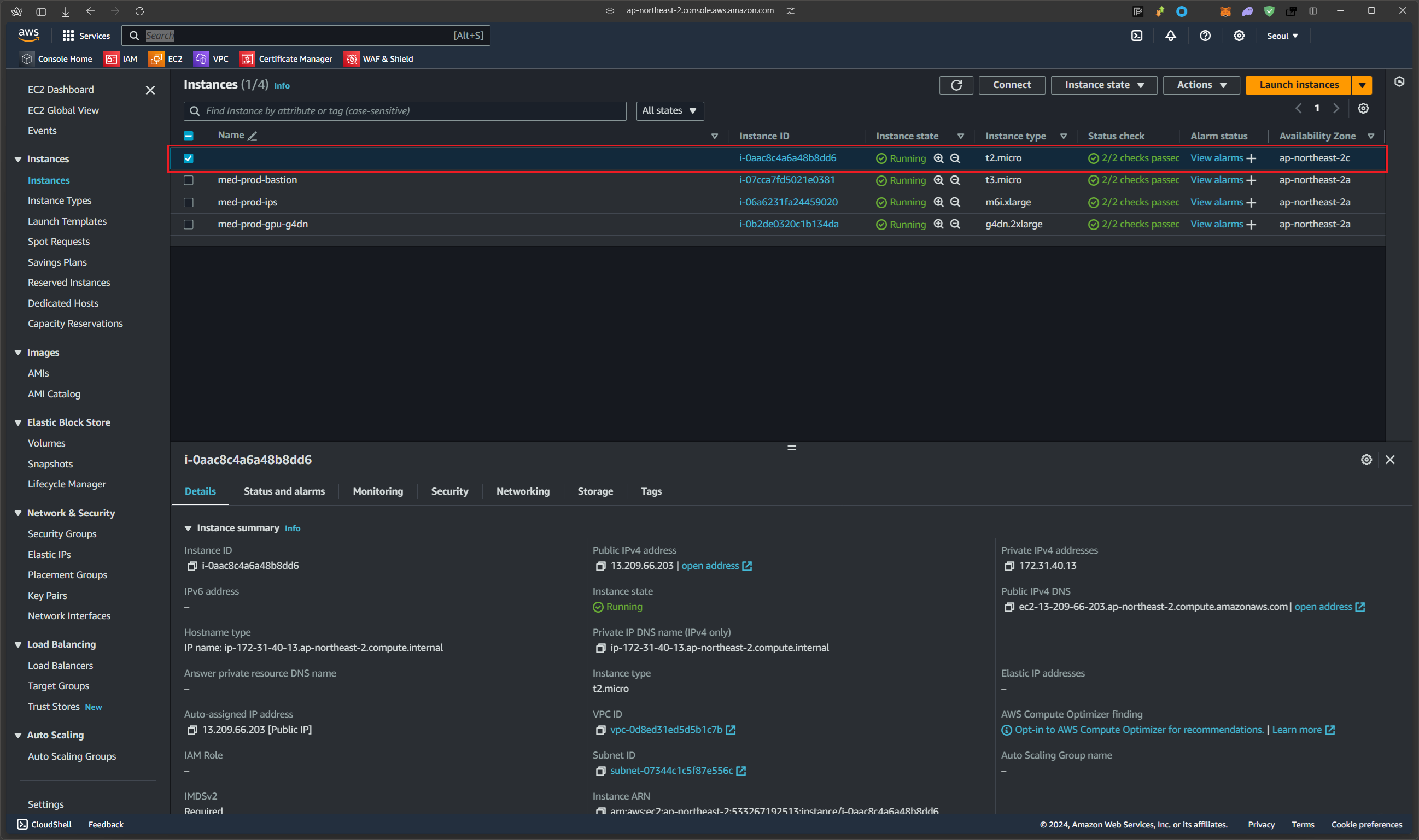
Task: Grab the details panel resize handle
Action: 792,448
